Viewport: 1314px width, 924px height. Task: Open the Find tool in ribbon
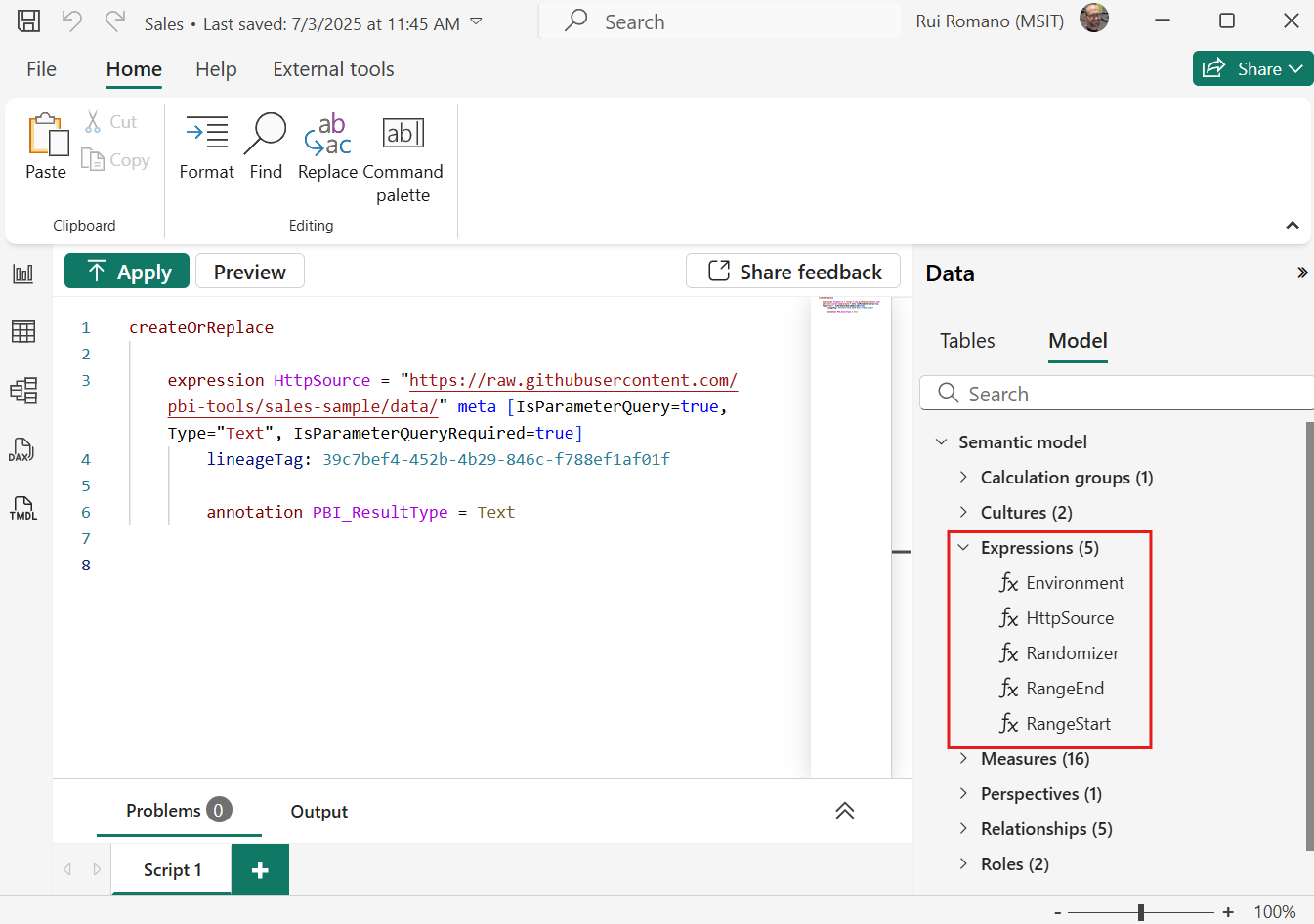pyautogui.click(x=265, y=147)
